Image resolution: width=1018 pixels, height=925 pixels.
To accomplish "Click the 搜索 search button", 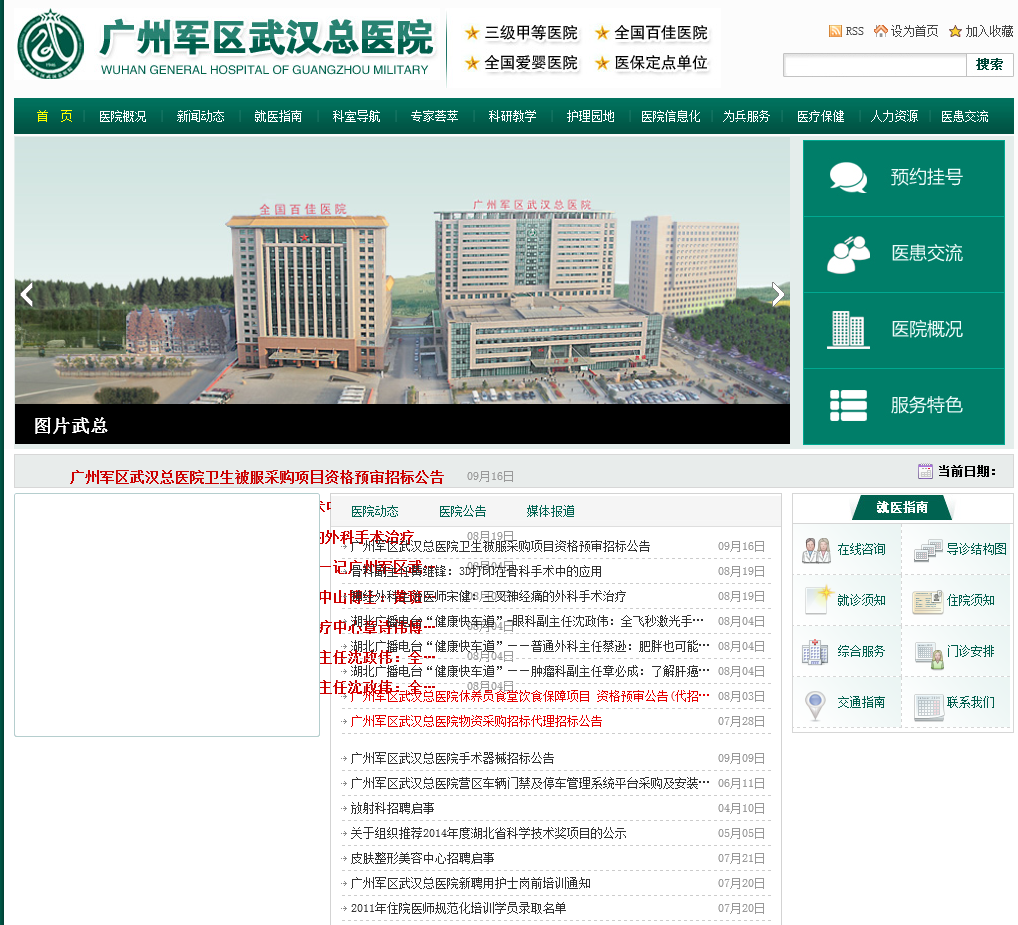I will pyautogui.click(x=989, y=65).
